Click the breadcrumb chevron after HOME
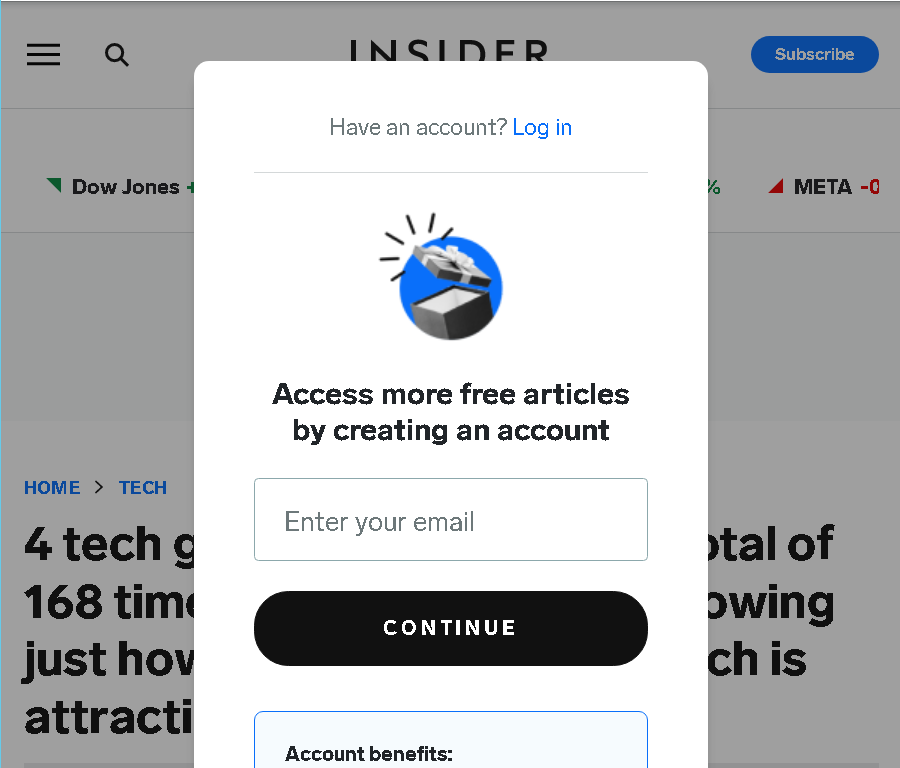The height and width of the screenshot is (768, 900). (x=99, y=487)
